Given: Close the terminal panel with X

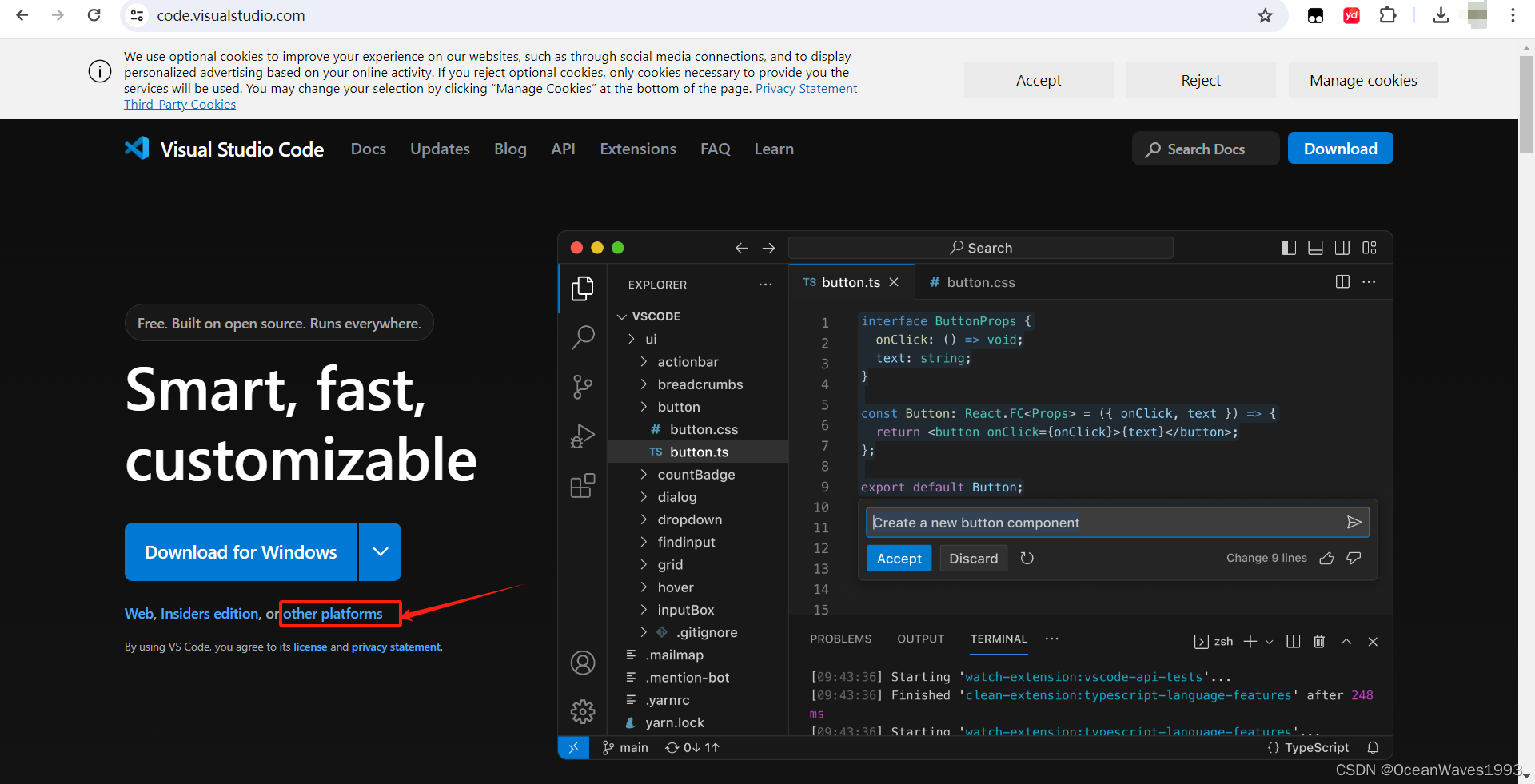Looking at the screenshot, I should click(x=1373, y=641).
